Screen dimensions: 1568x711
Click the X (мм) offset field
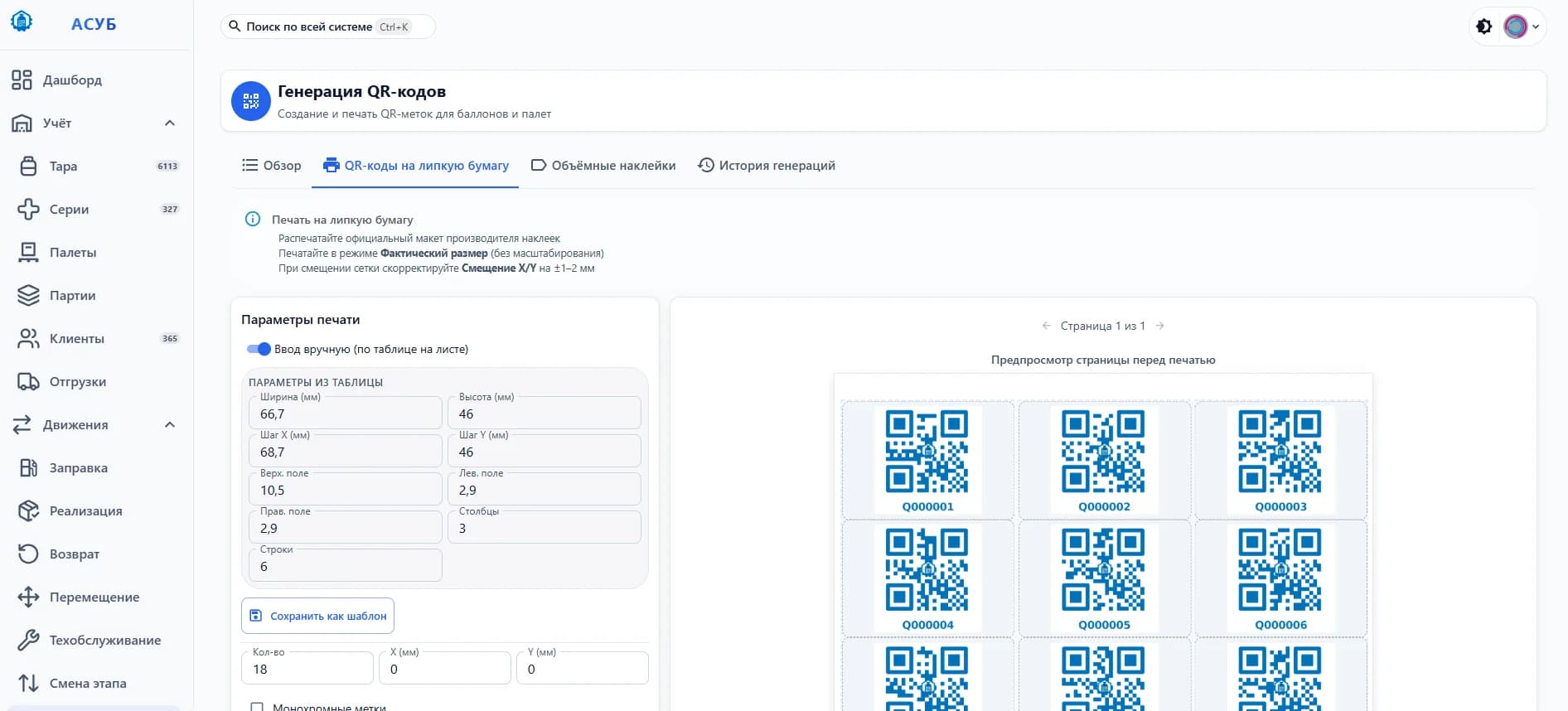pos(445,668)
